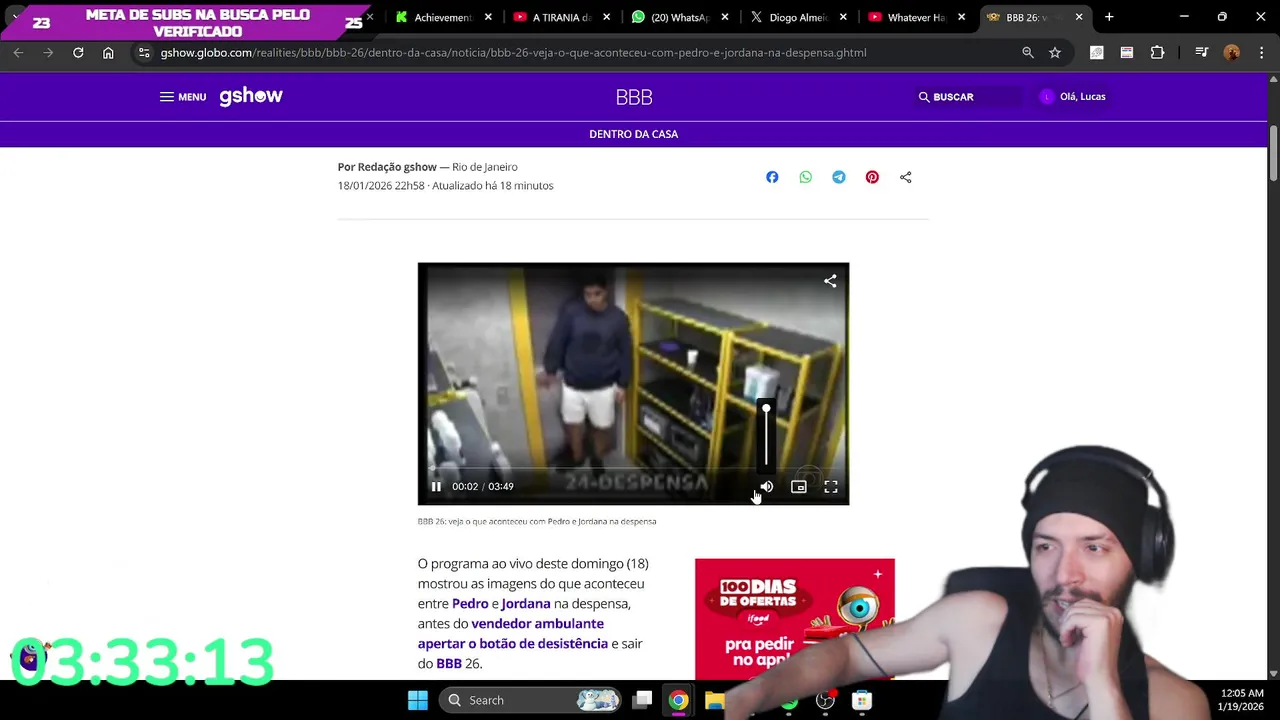Open Microsoft Store from taskbar
The image size is (1280, 720).
pos(862,700)
